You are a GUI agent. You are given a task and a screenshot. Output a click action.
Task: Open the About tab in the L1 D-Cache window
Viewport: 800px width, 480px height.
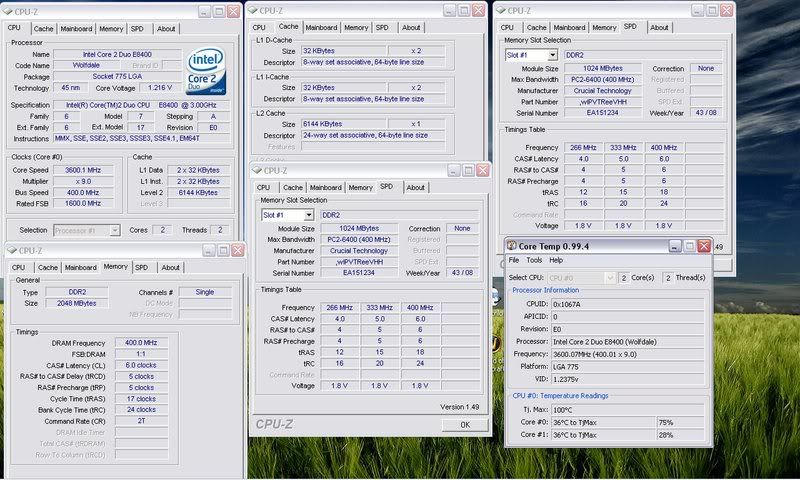pos(411,28)
